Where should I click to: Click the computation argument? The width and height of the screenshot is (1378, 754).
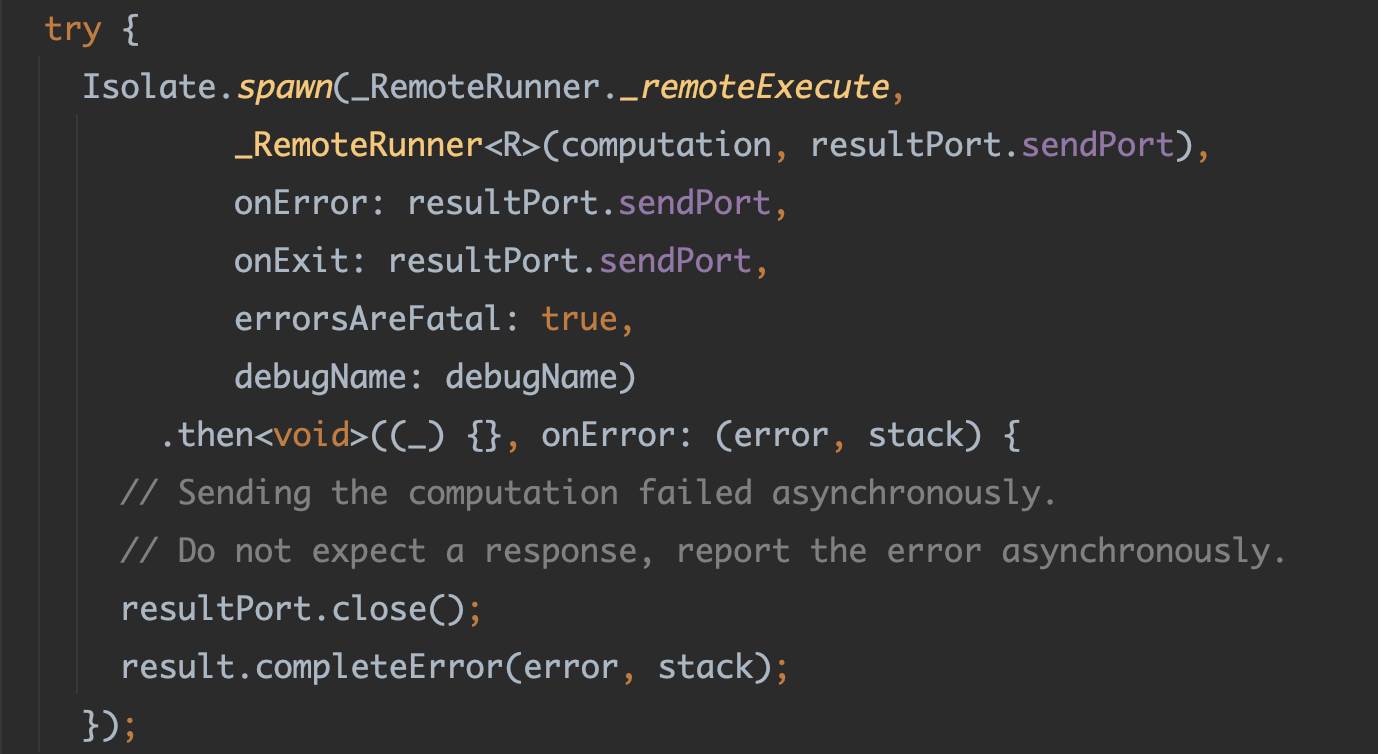pos(667,145)
